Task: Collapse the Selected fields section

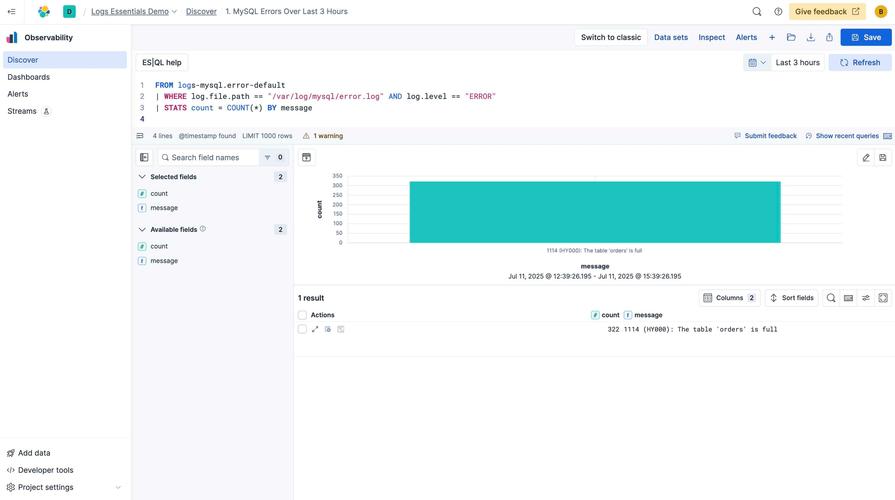Action: pyautogui.click(x=142, y=177)
